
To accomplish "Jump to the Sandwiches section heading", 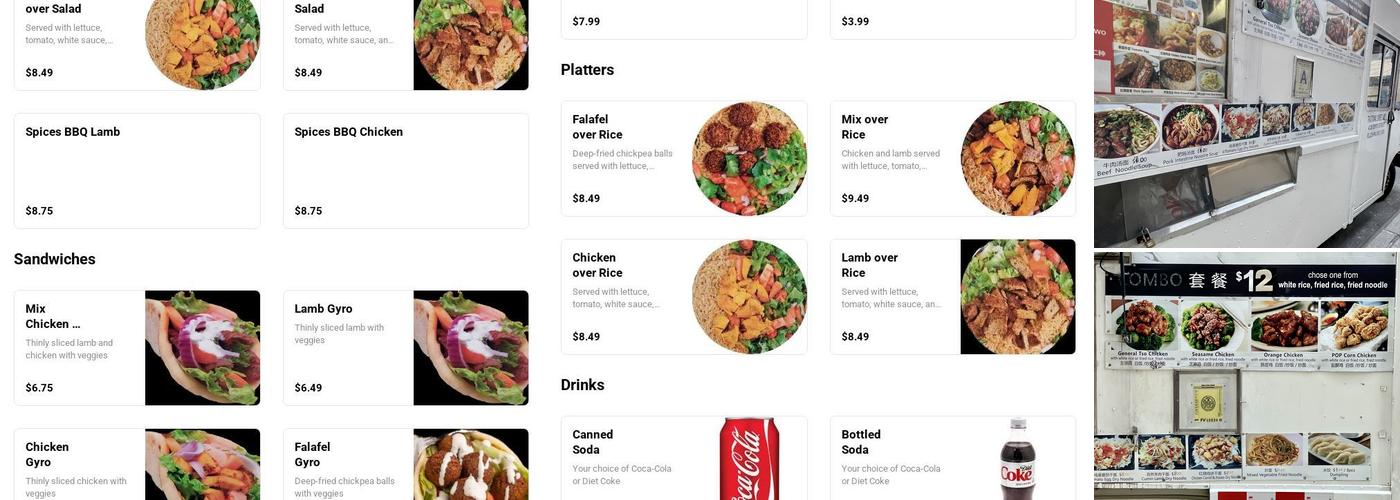I will [x=55, y=259].
